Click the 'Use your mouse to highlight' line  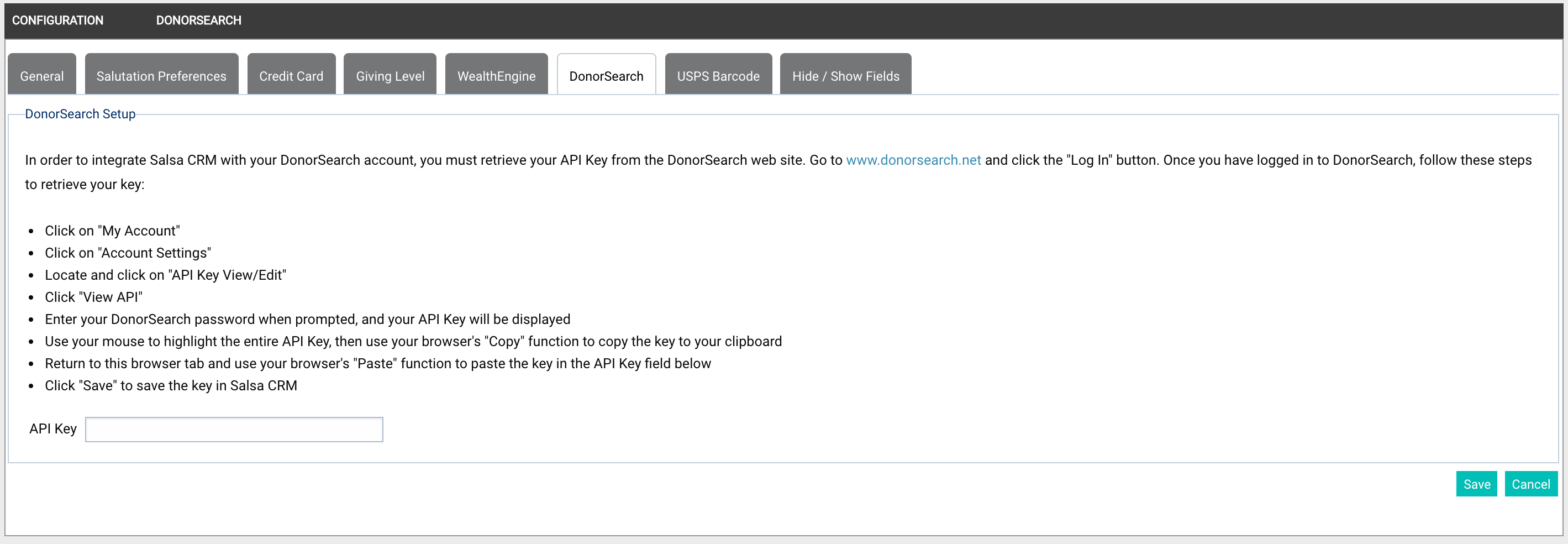[413, 341]
